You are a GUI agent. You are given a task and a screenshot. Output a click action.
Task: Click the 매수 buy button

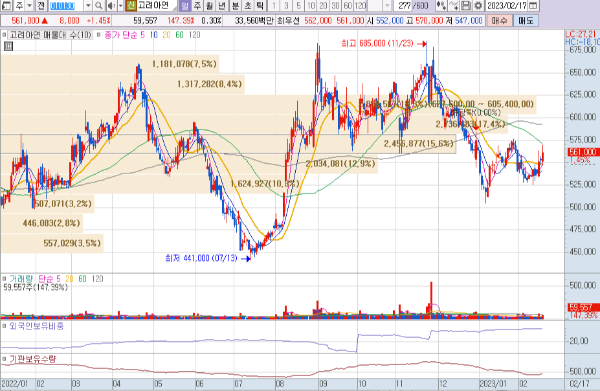pyautogui.click(x=499, y=21)
